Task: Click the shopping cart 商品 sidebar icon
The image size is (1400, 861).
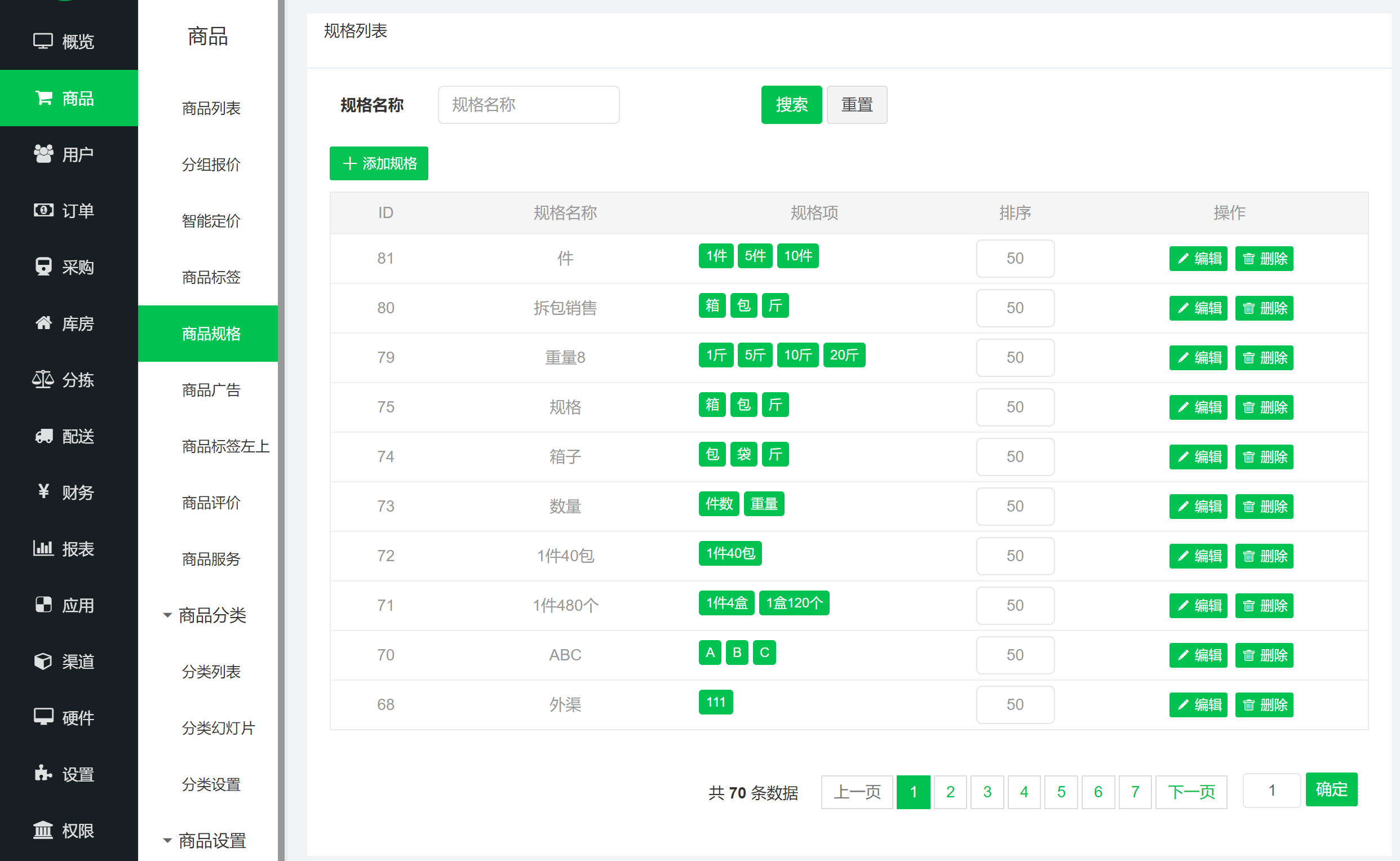Action: coord(43,98)
